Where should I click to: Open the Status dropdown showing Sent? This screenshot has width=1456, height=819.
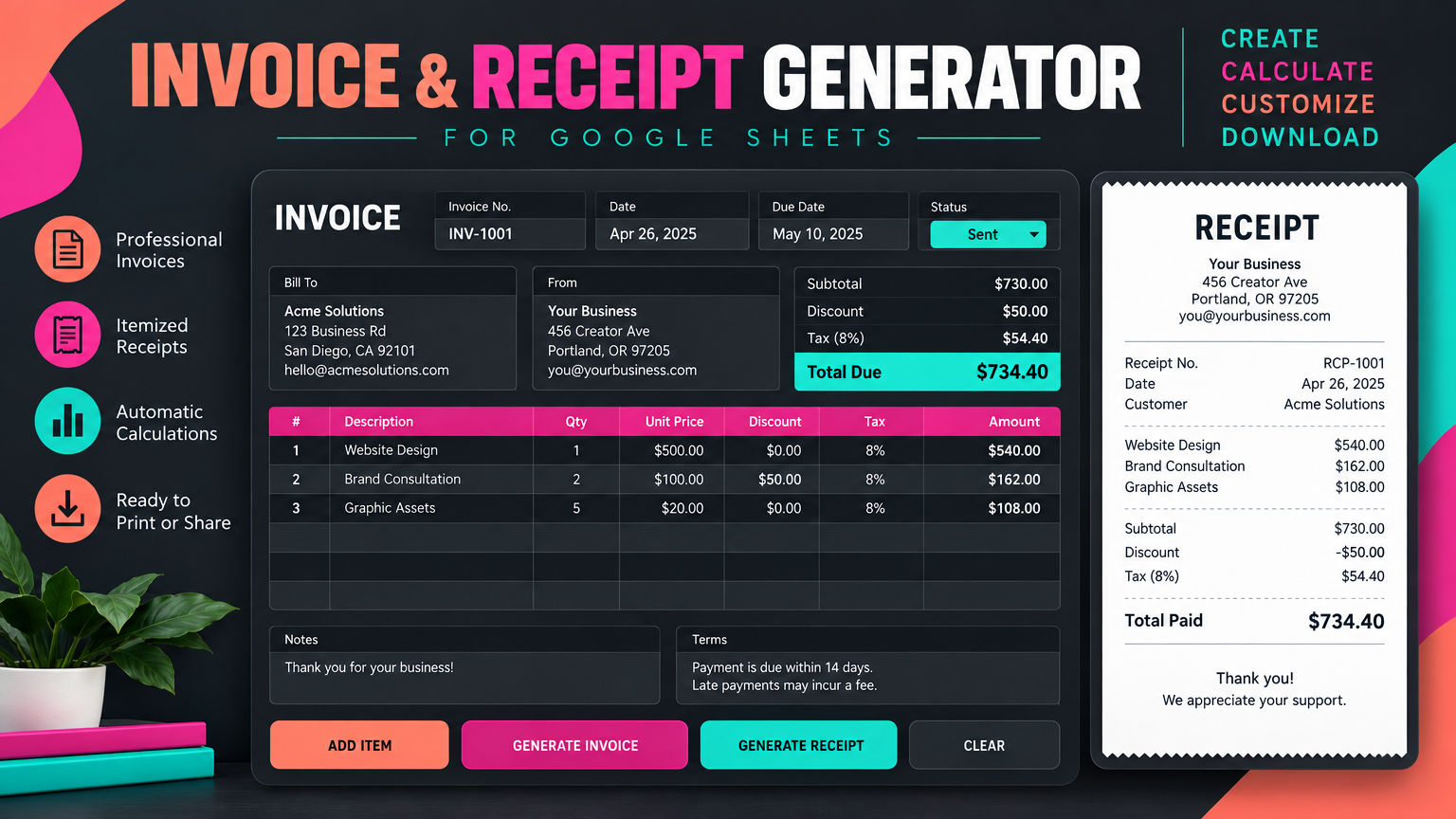click(x=988, y=234)
